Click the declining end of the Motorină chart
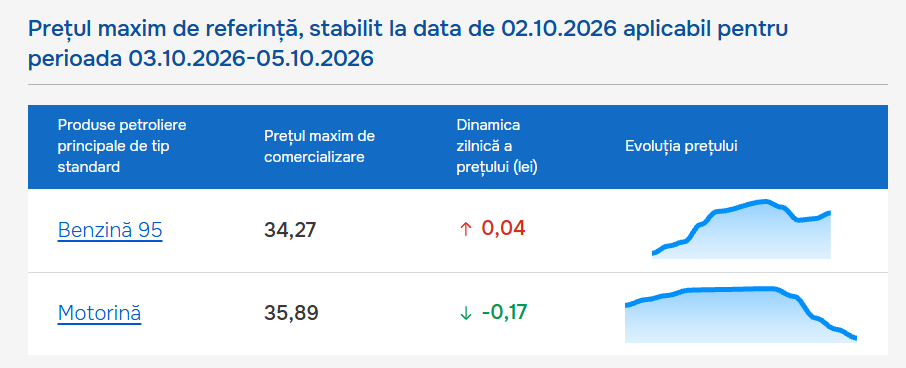 click(849, 334)
